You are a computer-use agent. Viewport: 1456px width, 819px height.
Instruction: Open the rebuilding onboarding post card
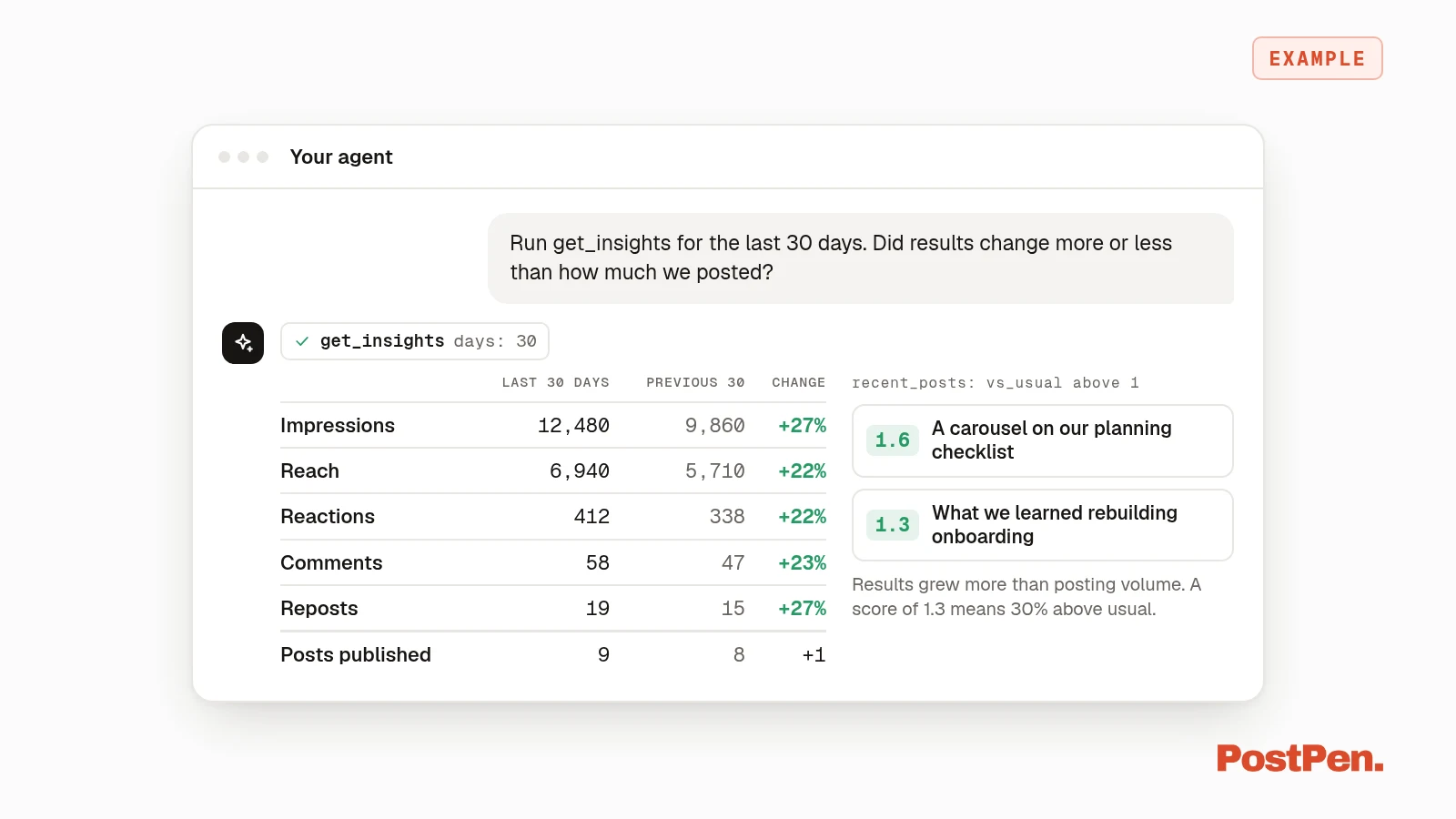1043,525
